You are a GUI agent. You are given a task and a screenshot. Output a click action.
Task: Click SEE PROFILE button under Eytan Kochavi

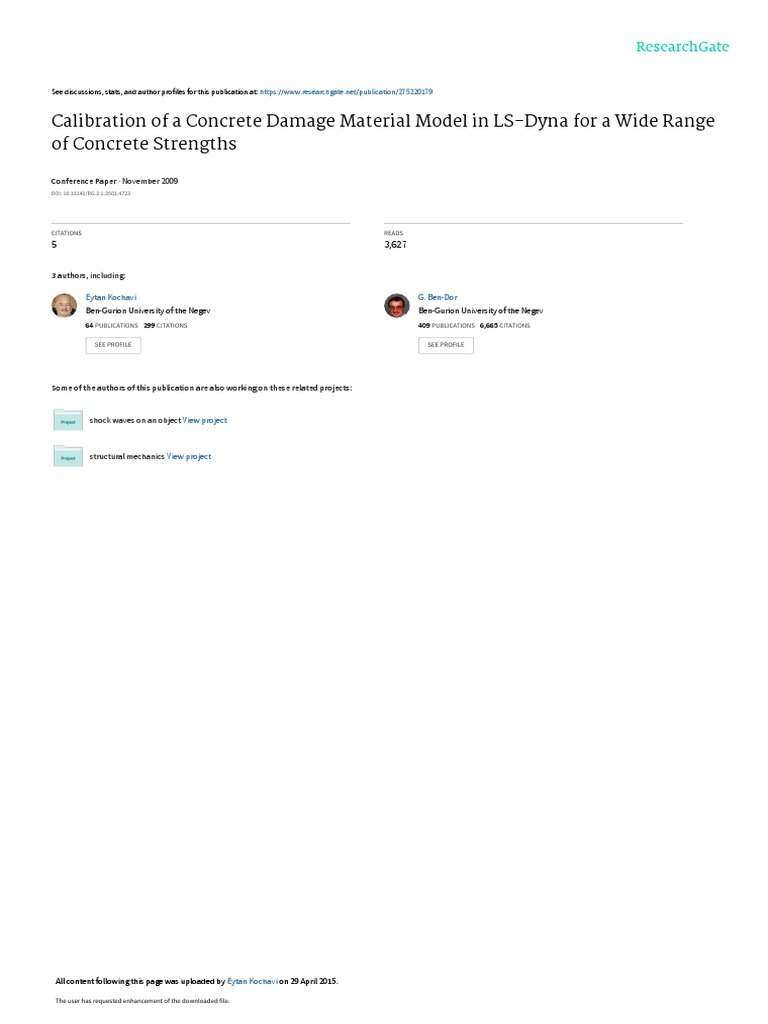coord(113,345)
